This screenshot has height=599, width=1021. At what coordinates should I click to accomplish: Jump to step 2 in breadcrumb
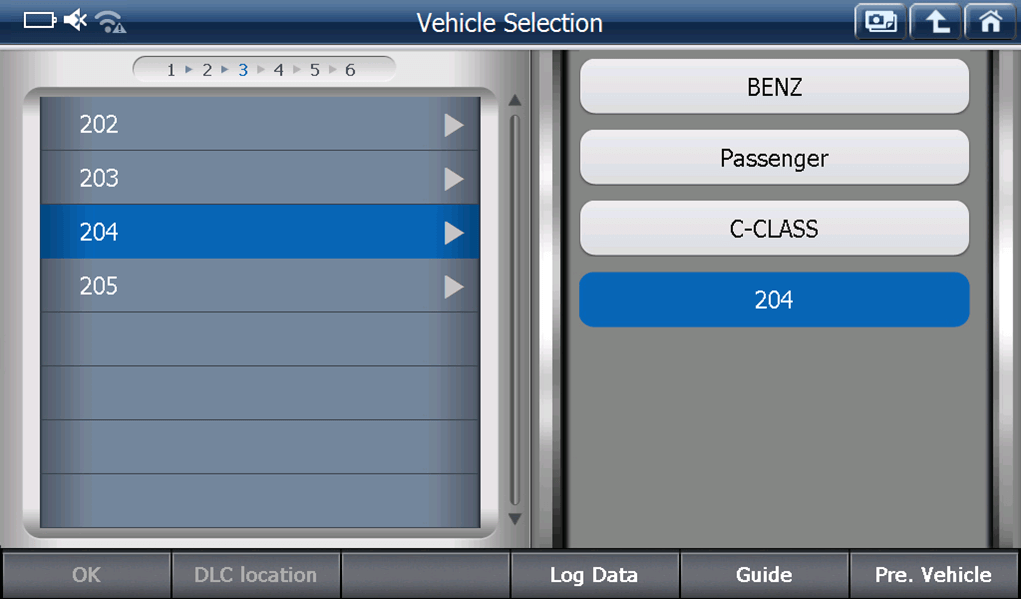point(207,70)
